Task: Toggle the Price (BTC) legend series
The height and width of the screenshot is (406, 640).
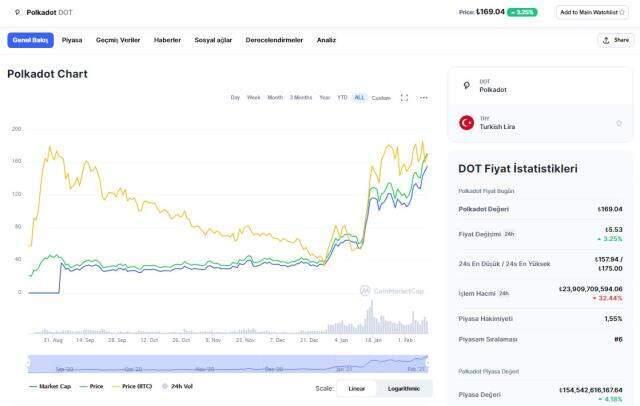Action: click(x=132, y=386)
